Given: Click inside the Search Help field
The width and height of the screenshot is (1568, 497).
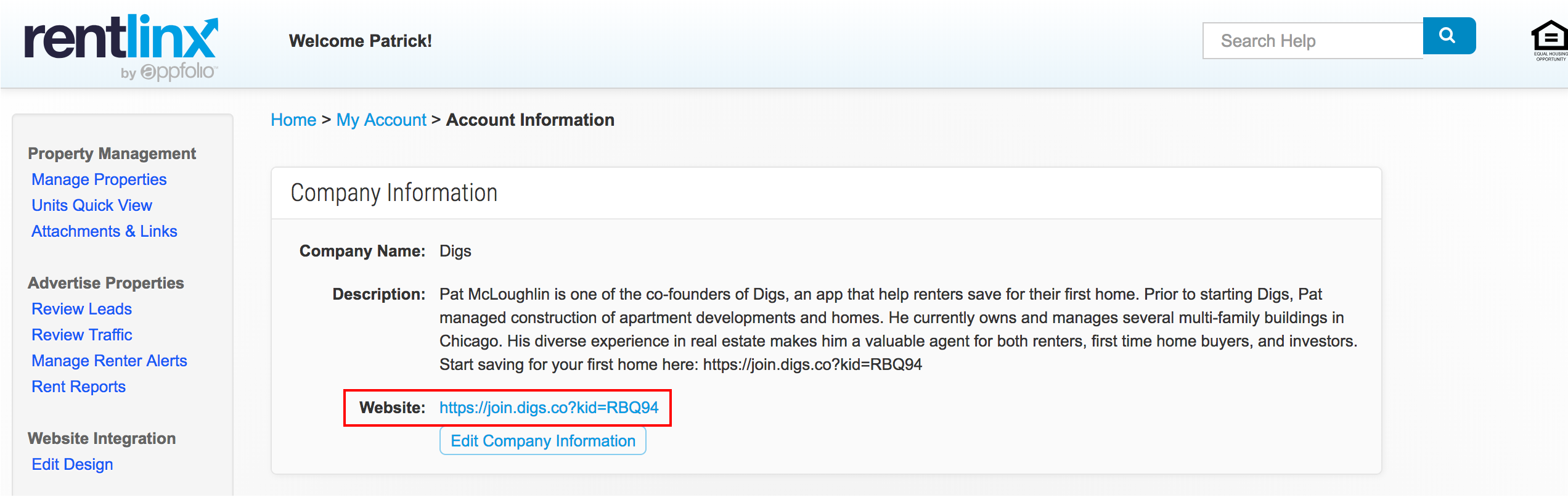Looking at the screenshot, I should [1312, 39].
